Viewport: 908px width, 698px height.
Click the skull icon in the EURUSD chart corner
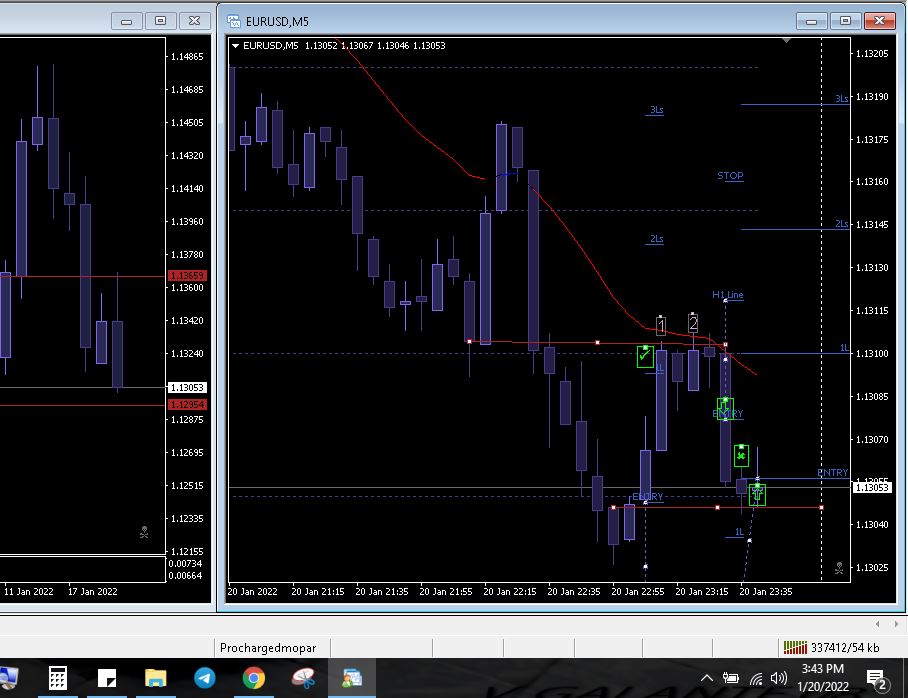(x=839, y=568)
